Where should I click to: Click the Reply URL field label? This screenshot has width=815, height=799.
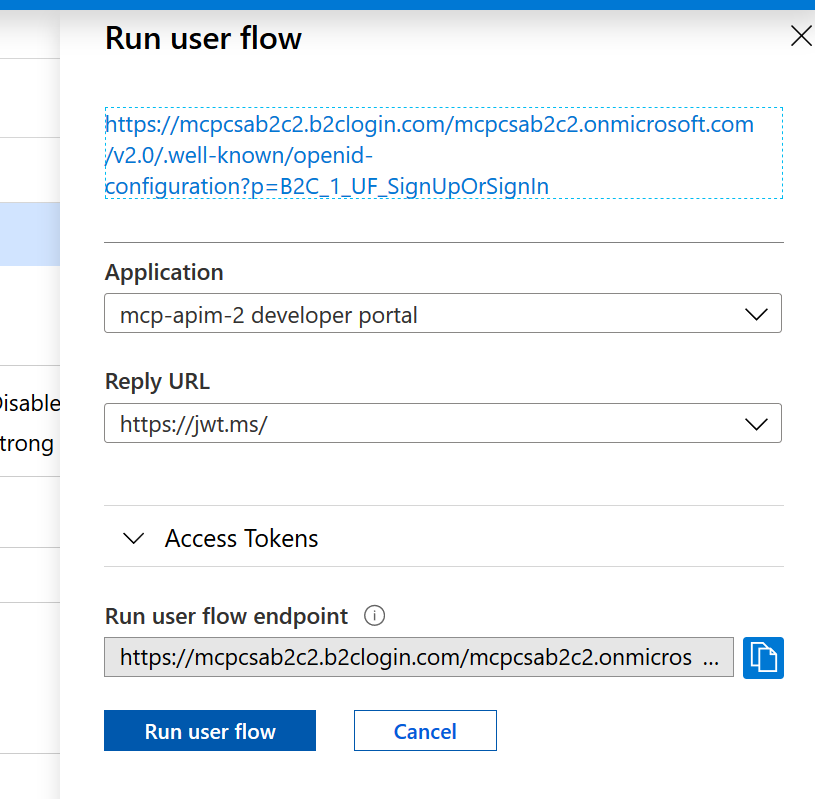tap(157, 381)
